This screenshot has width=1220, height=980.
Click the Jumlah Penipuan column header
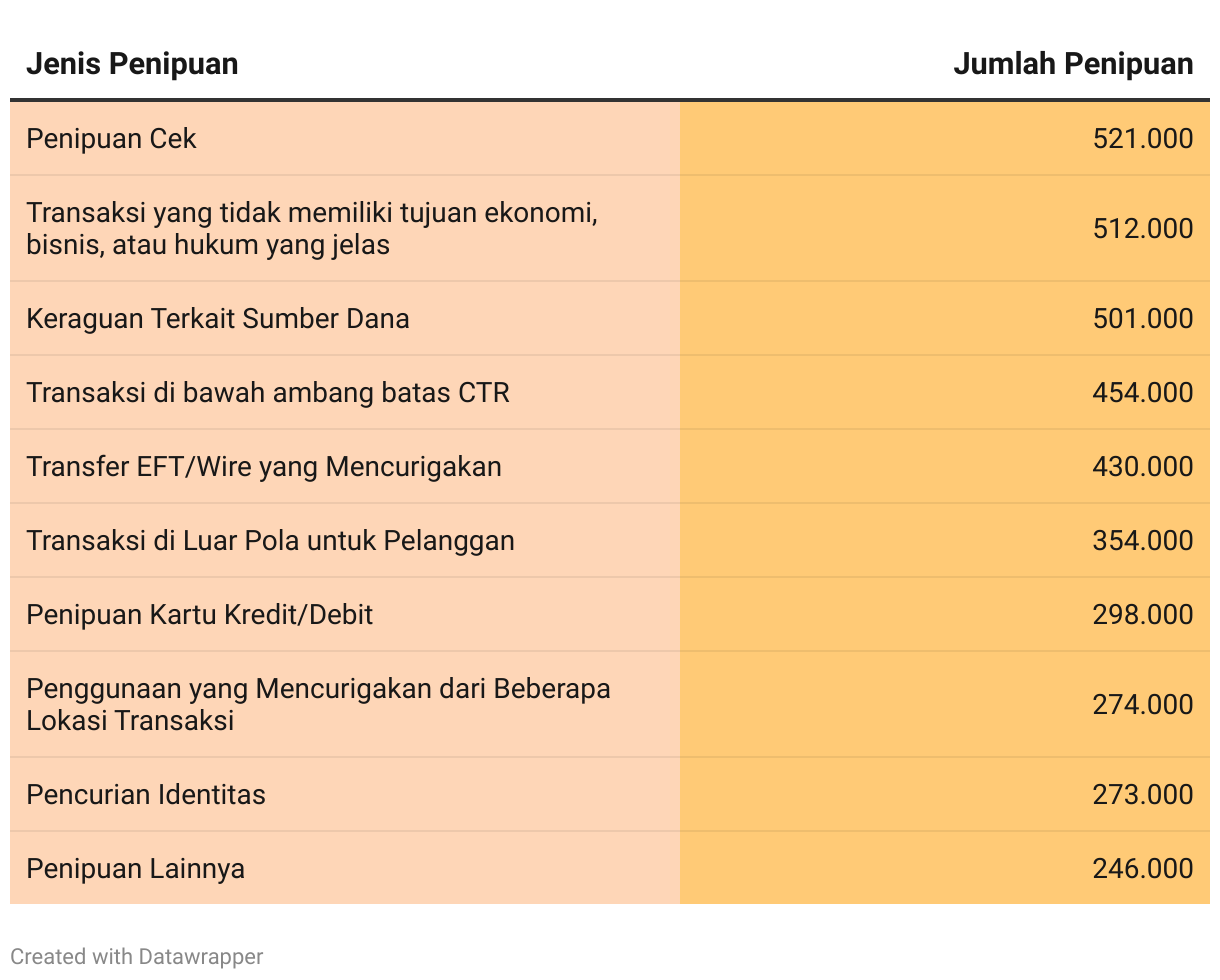click(x=1073, y=64)
